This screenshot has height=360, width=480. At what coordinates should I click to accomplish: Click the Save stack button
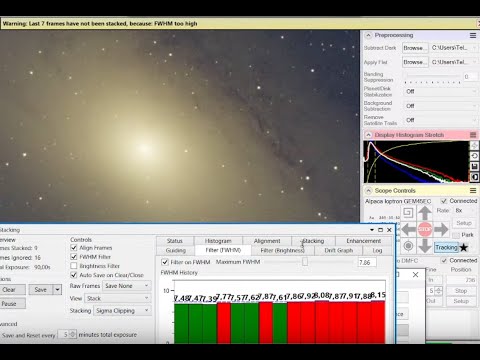[41, 290]
